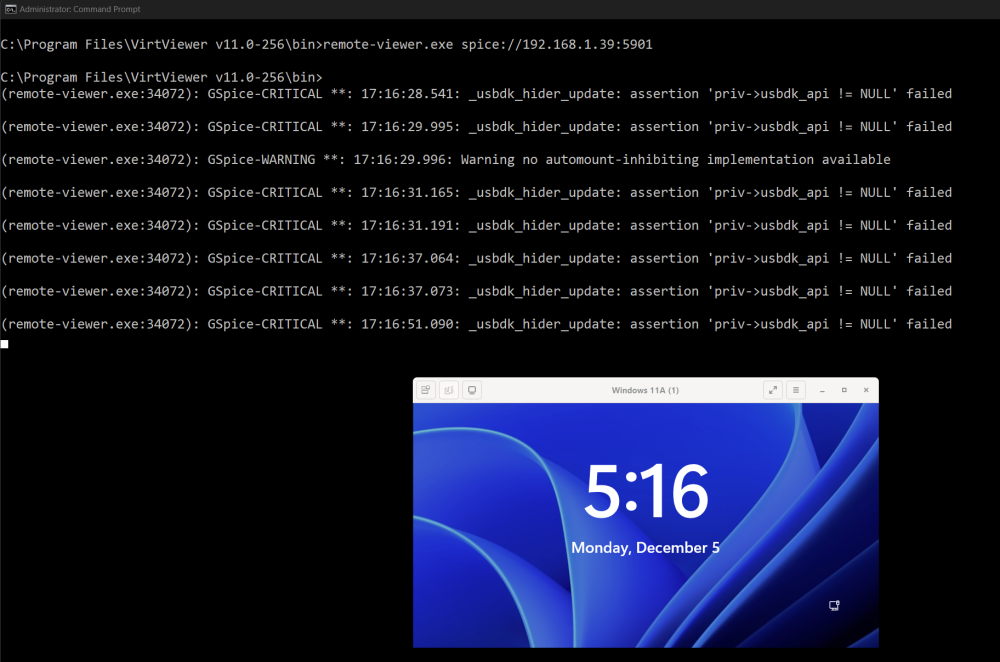The image size is (1000, 662).
Task: Click the Monday, December 5 date text
Action: click(x=645, y=548)
